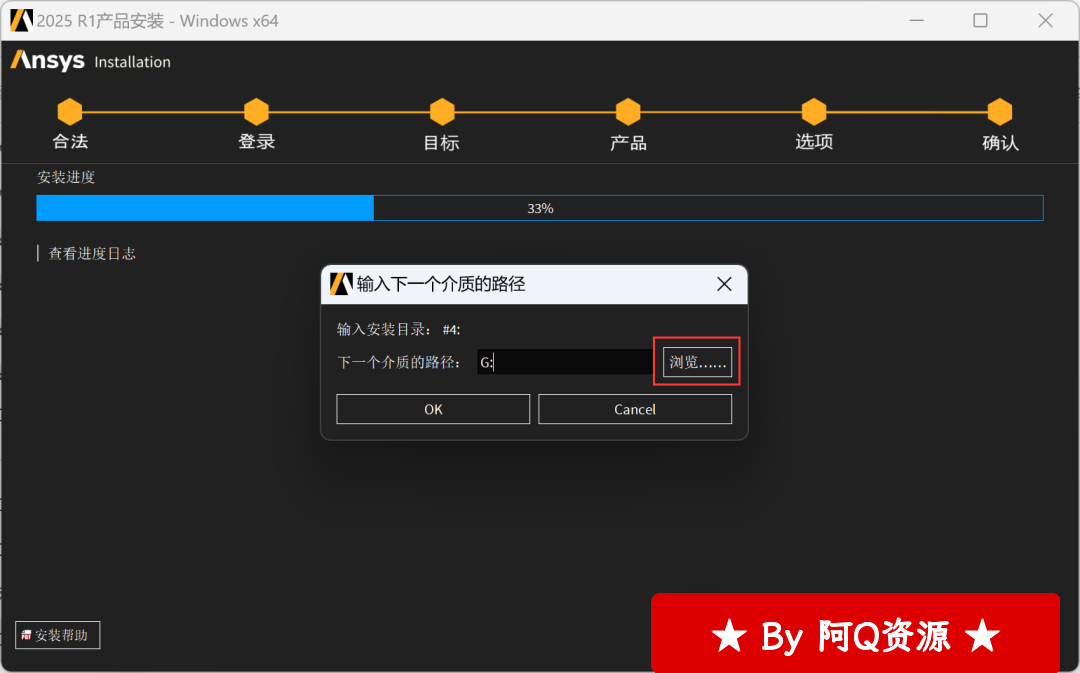Click the 输入安装目录 #4 text
The width and height of the screenshot is (1080, 673).
399,329
